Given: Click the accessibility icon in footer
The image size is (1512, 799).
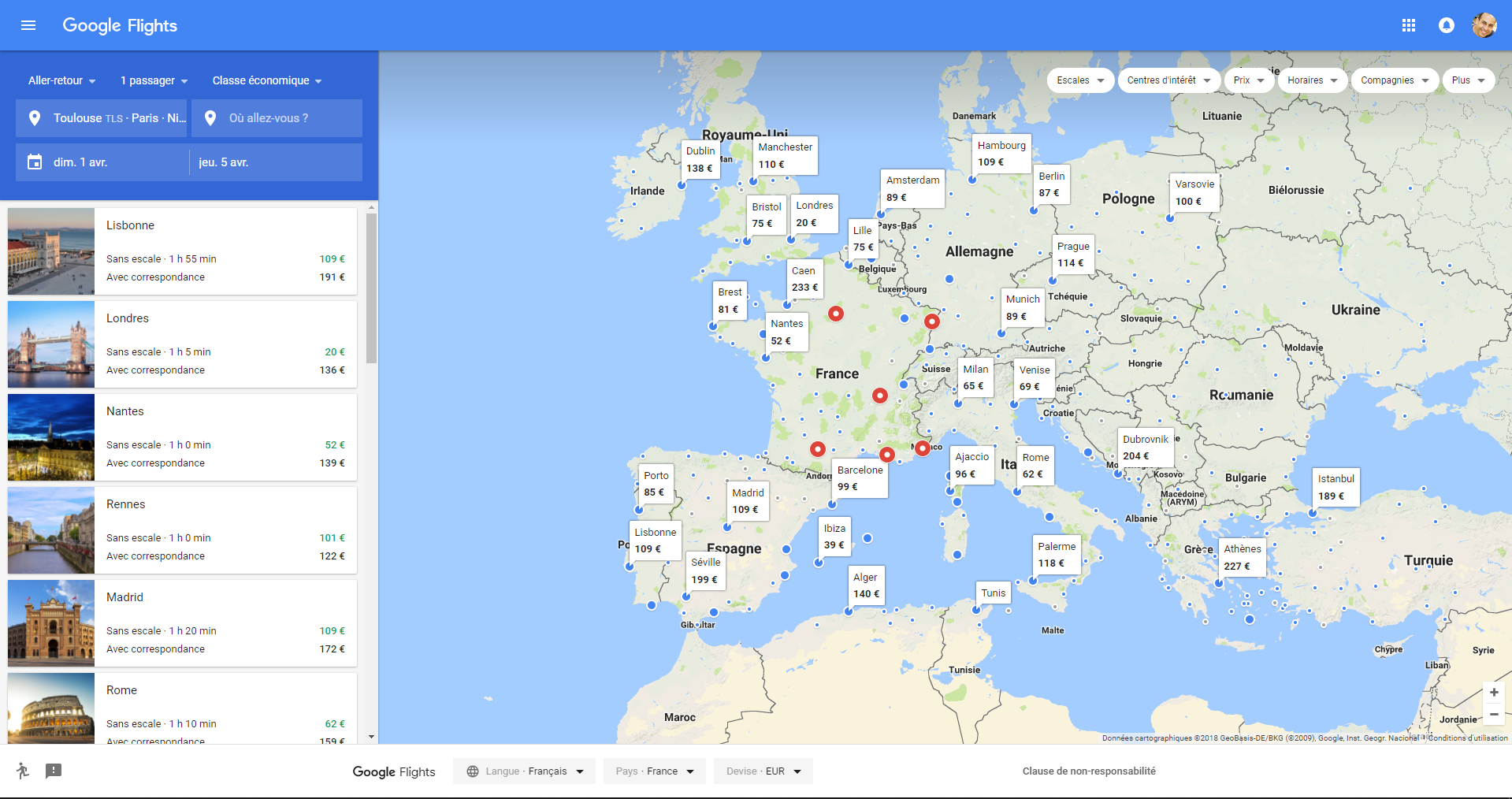Looking at the screenshot, I should pyautogui.click(x=23, y=771).
